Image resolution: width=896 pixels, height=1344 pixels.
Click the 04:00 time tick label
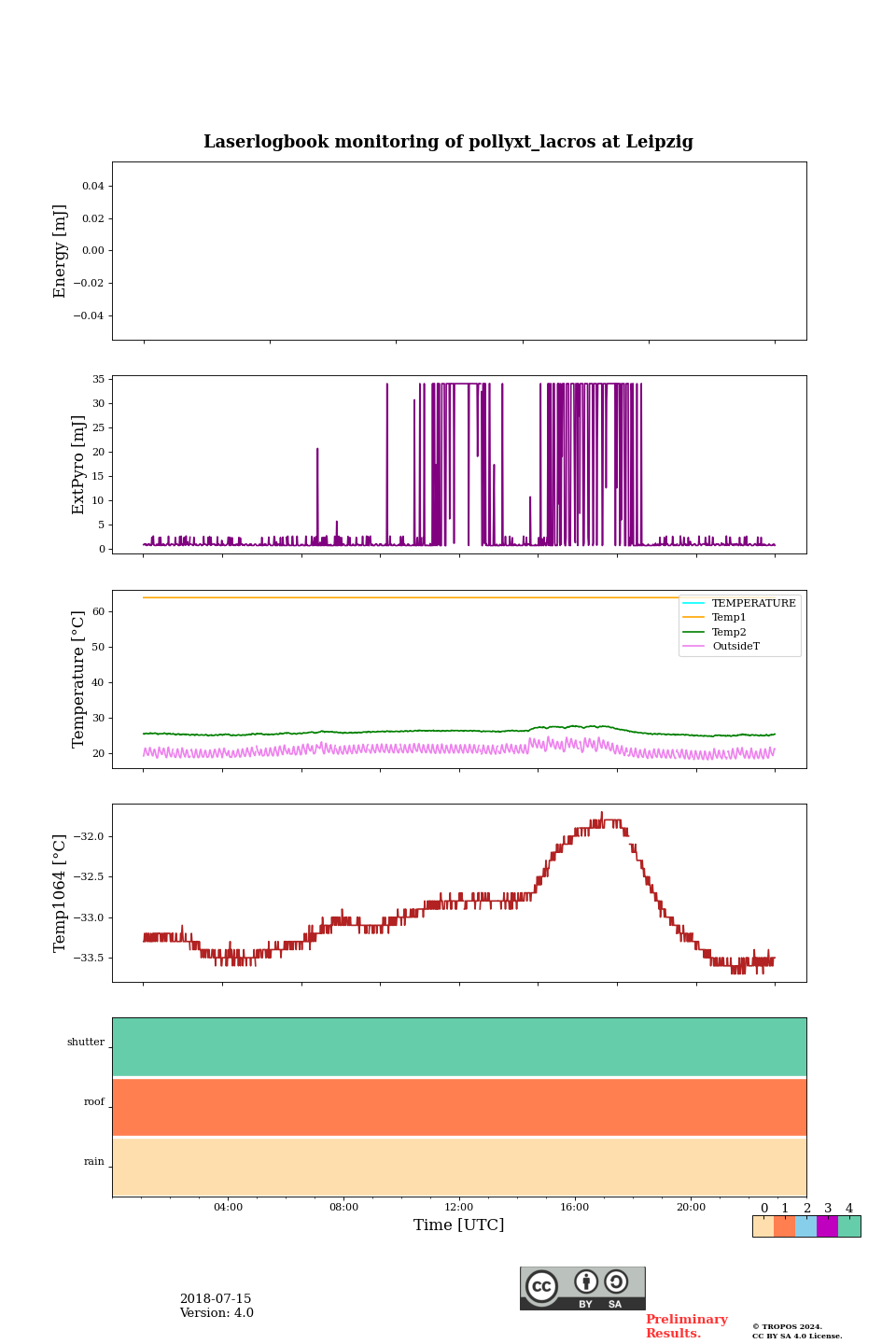pyautogui.click(x=228, y=1208)
